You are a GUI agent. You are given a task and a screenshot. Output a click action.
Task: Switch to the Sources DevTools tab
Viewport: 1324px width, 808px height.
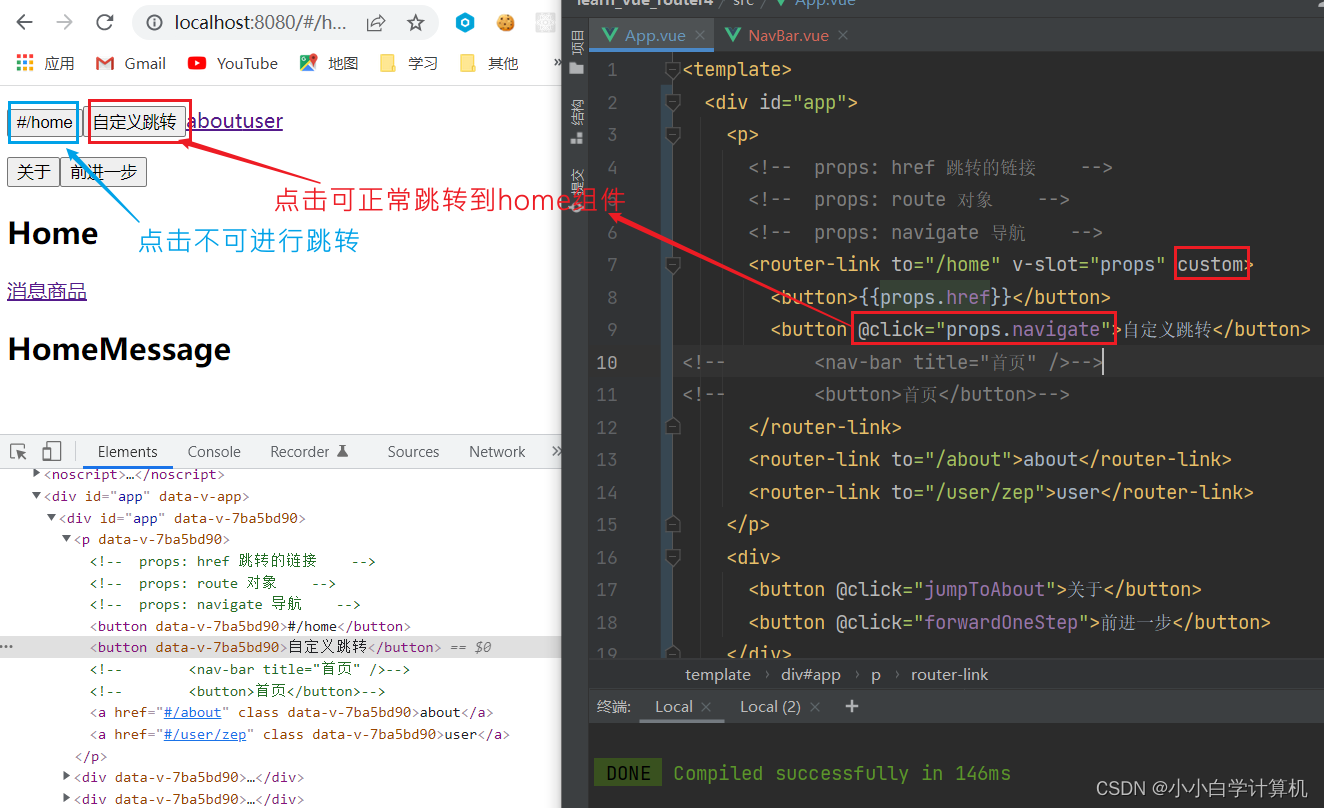click(x=413, y=452)
